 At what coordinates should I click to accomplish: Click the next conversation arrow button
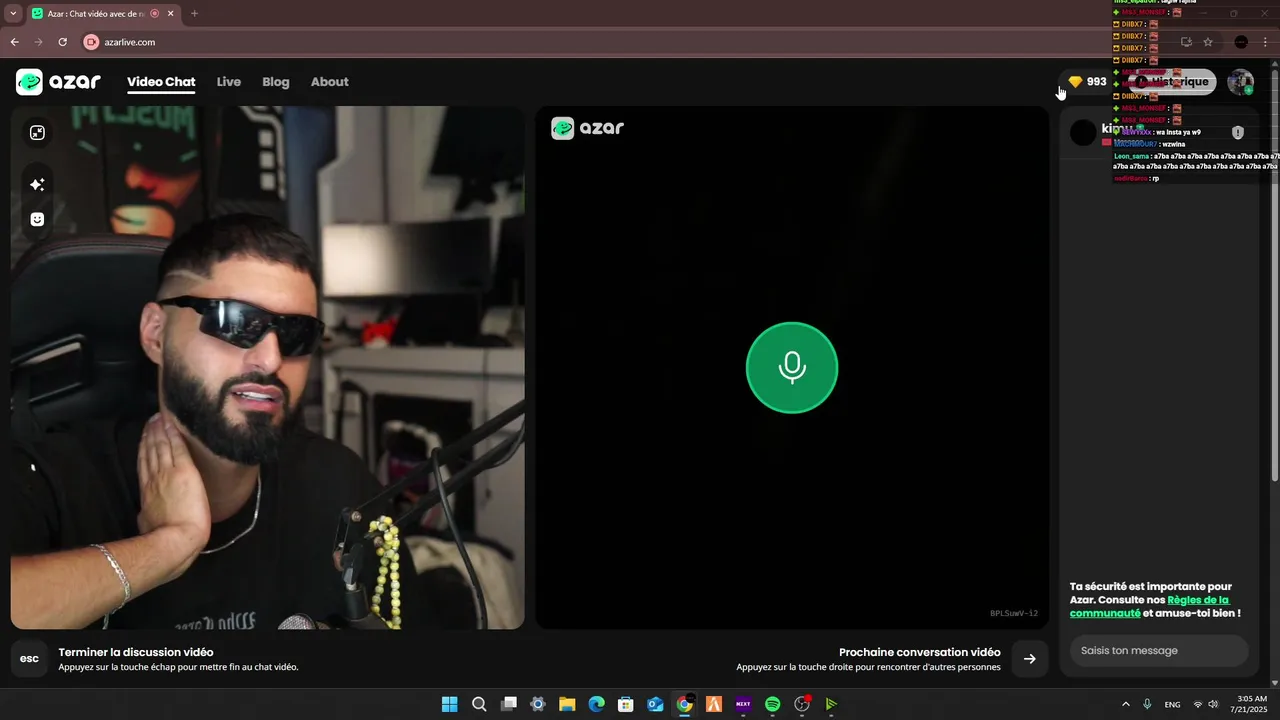tap(1030, 658)
